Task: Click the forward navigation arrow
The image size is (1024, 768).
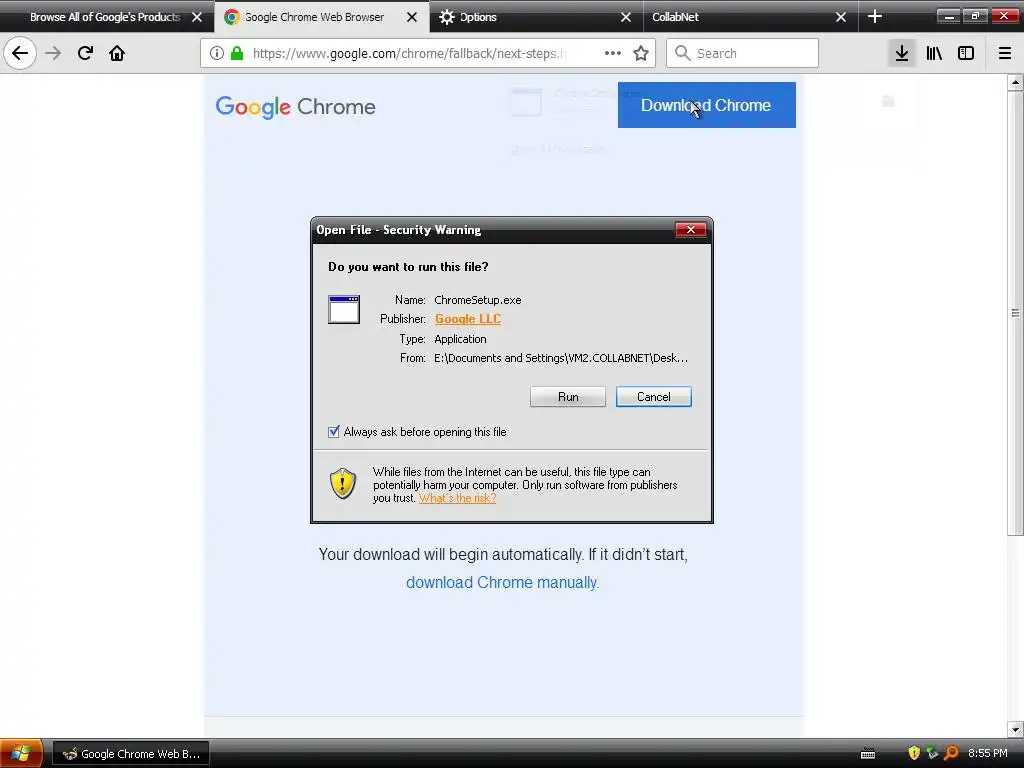Action: click(x=53, y=53)
